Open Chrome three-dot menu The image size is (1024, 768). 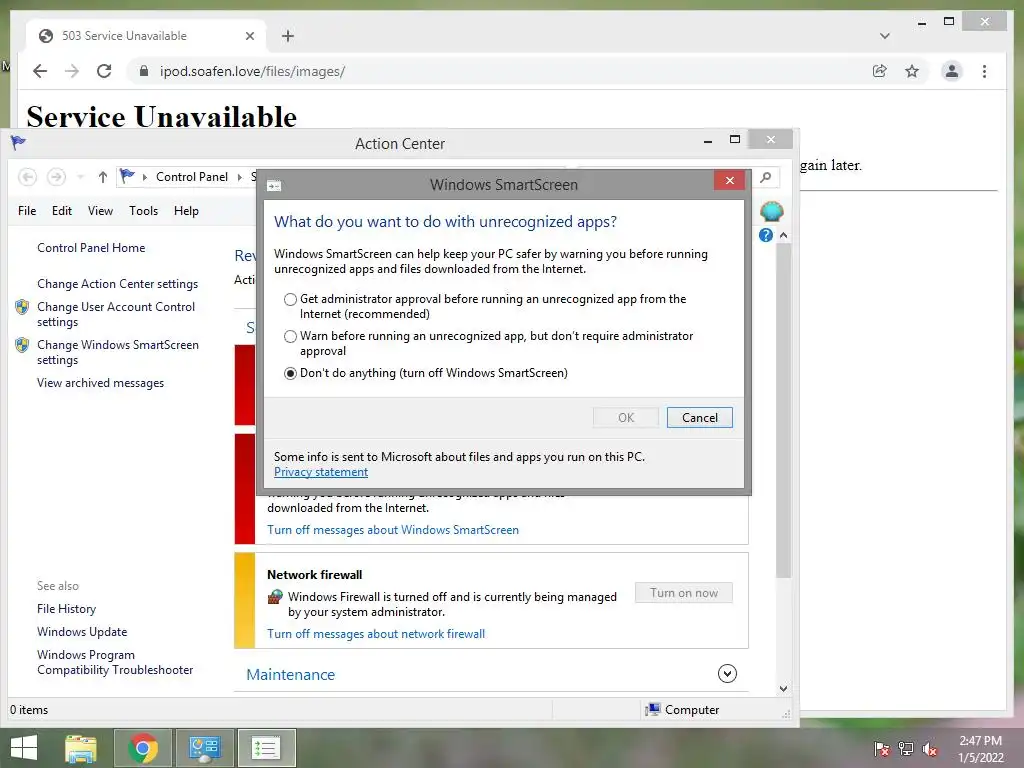pos(984,71)
